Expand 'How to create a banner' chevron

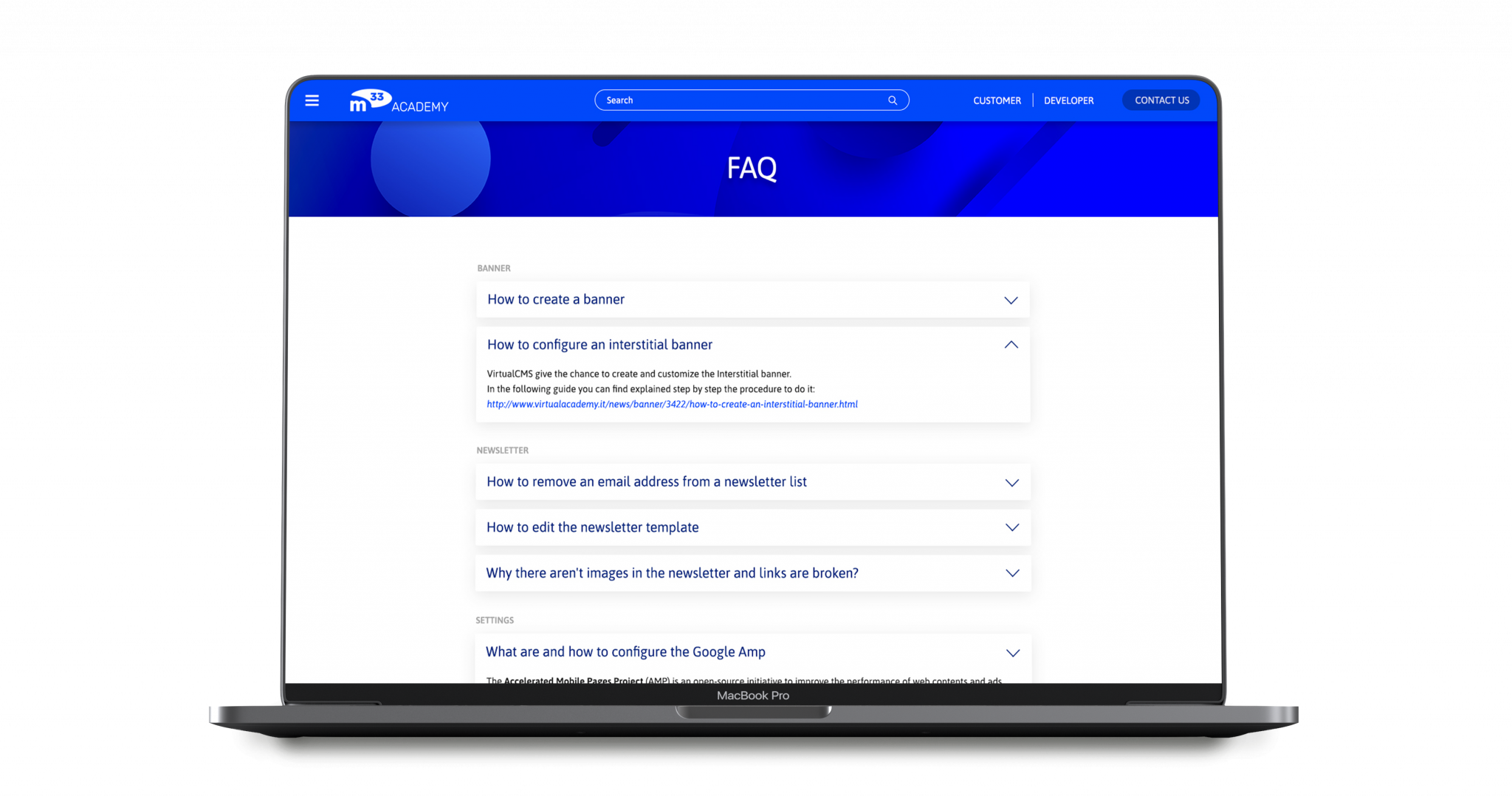pos(1011,300)
